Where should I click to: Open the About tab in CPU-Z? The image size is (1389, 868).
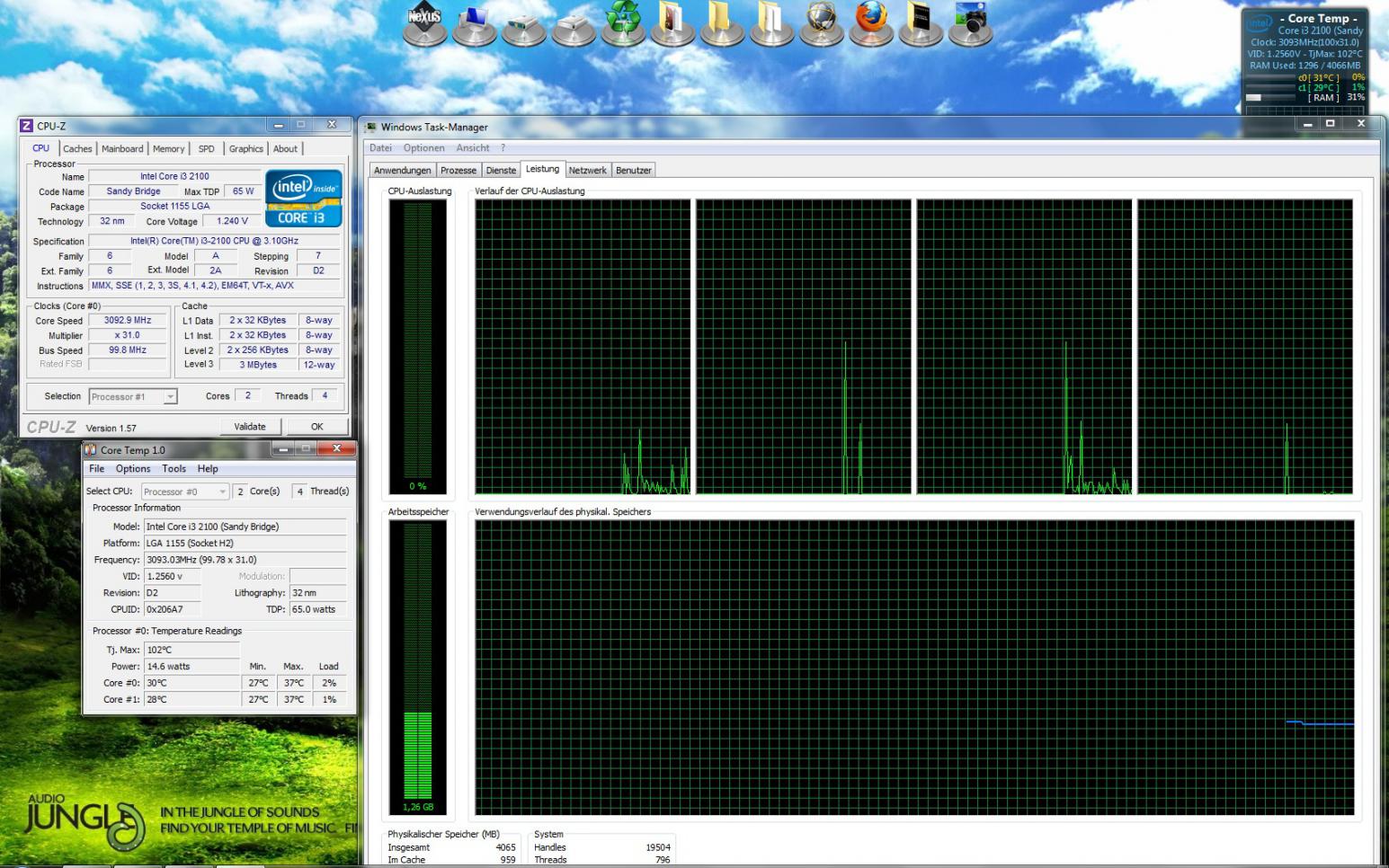coord(285,149)
